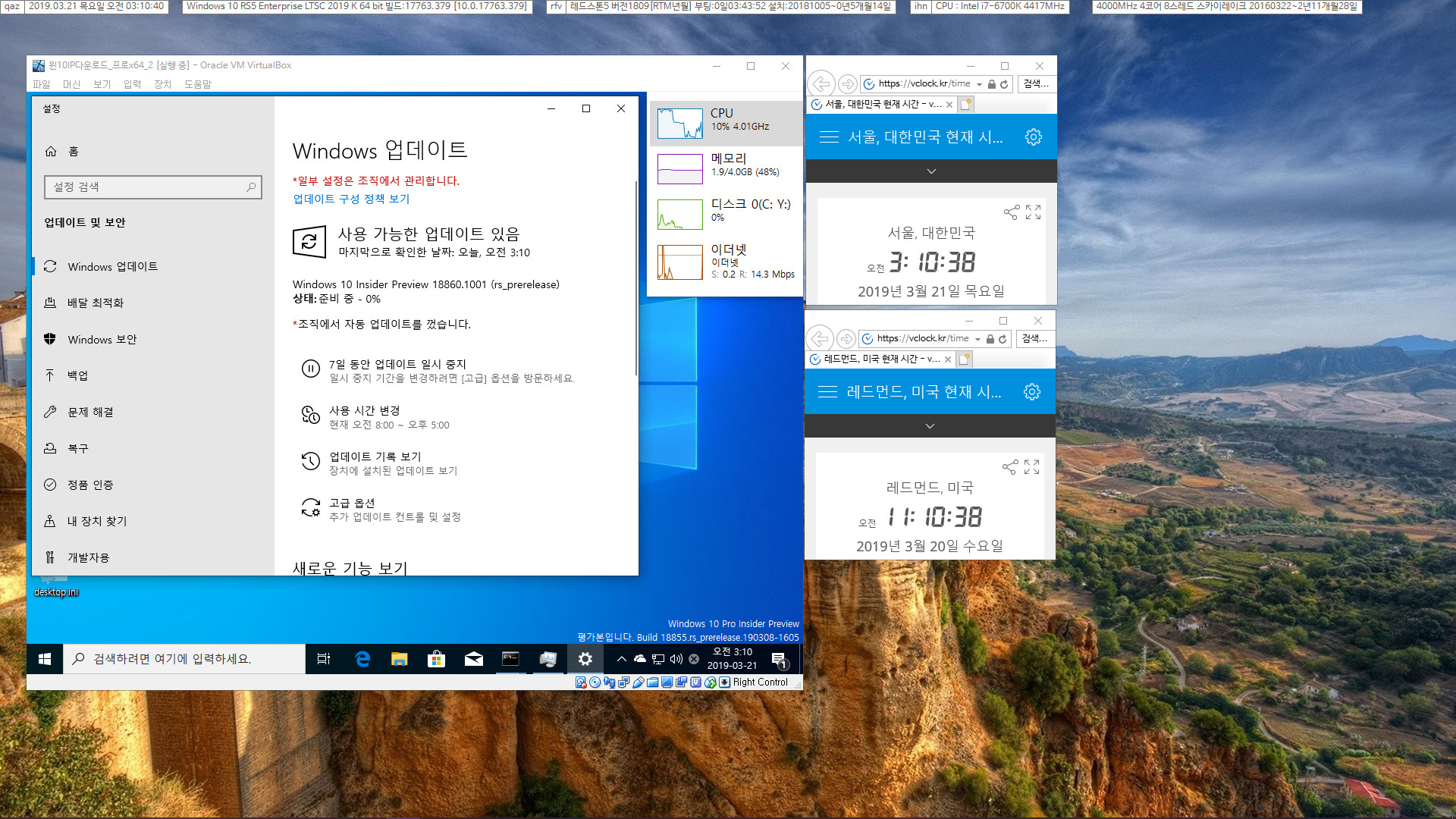Open VirtualBox 머신 menu

(x=71, y=84)
